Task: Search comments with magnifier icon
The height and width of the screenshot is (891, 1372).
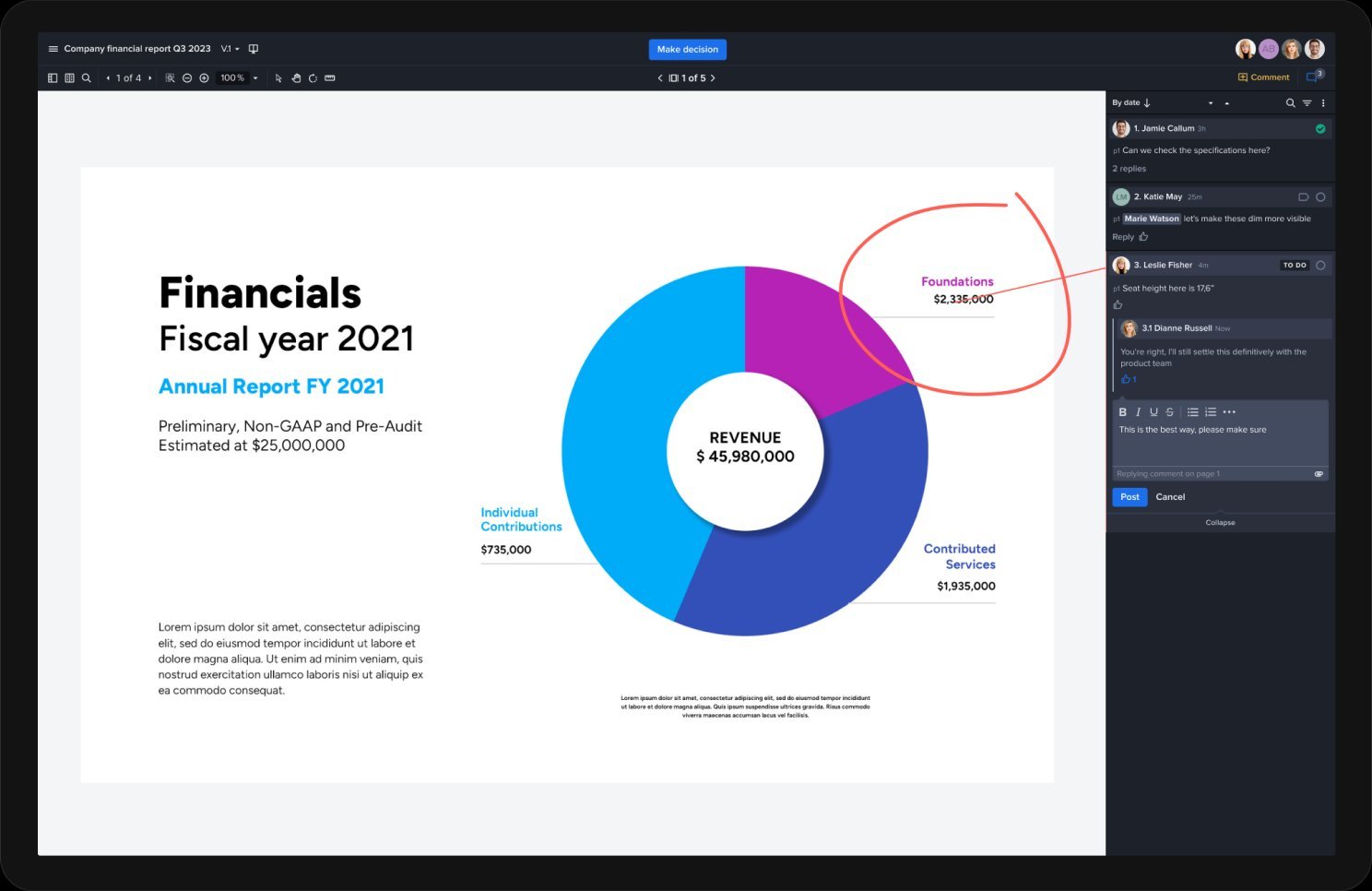Action: [x=1290, y=103]
